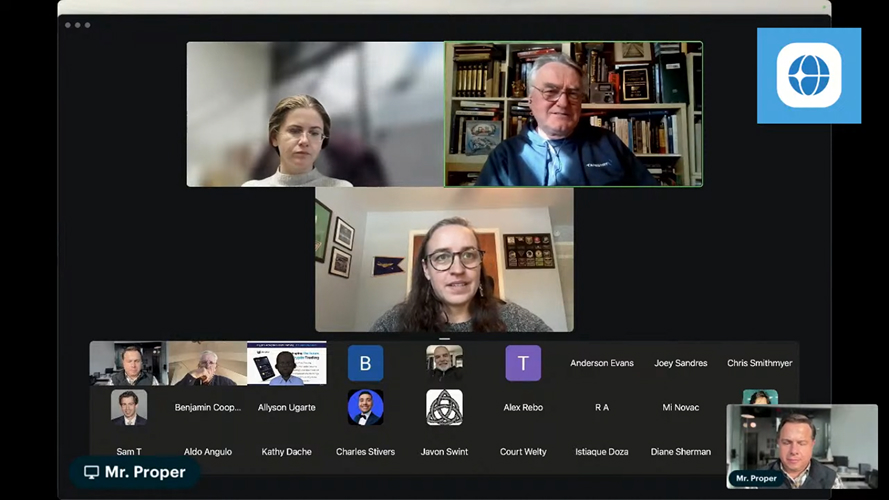Select the shared presentation slide thumbnail
Viewport: 889px width, 500px height.
286,363
